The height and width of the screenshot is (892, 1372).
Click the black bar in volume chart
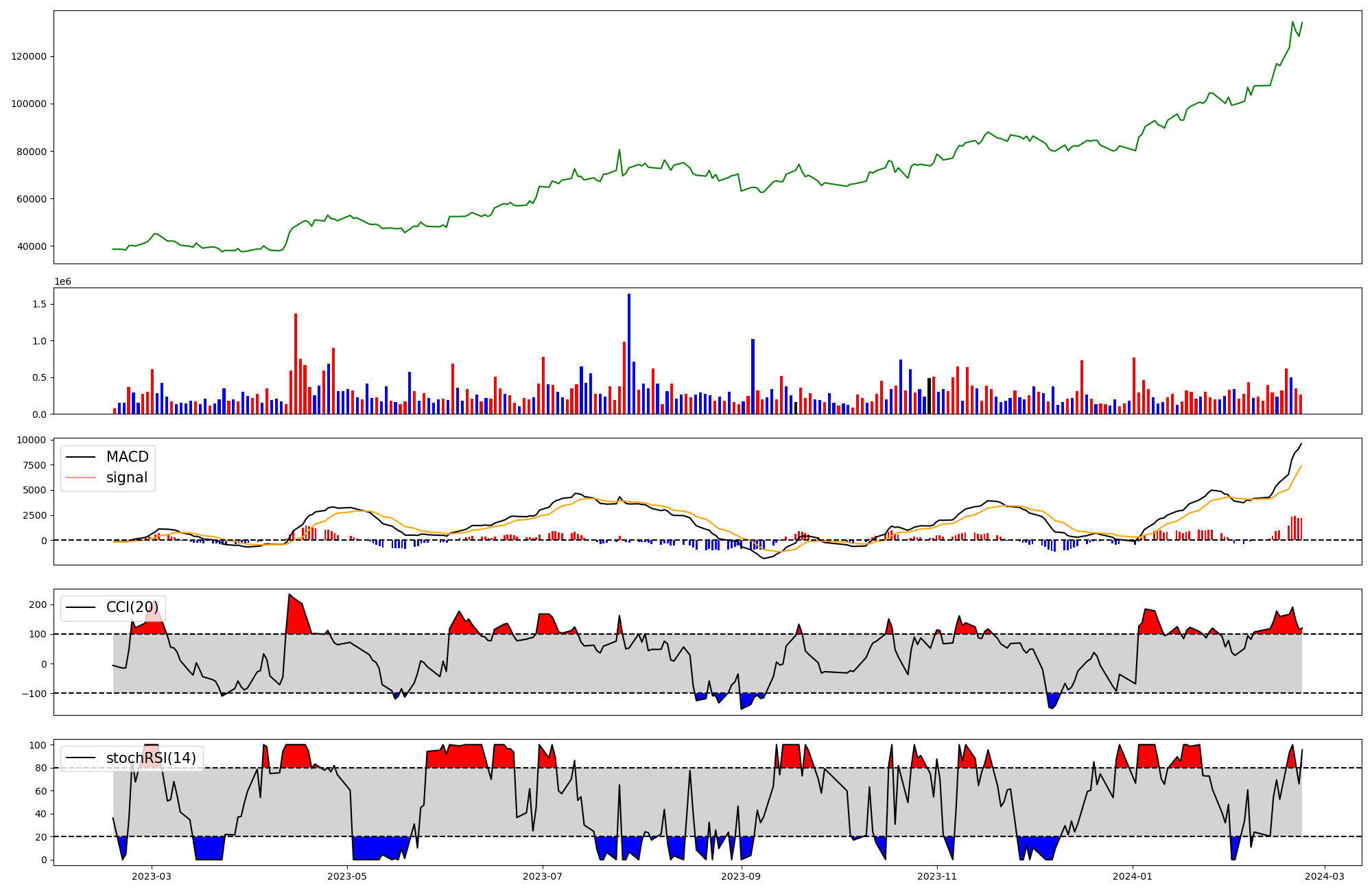[x=929, y=396]
